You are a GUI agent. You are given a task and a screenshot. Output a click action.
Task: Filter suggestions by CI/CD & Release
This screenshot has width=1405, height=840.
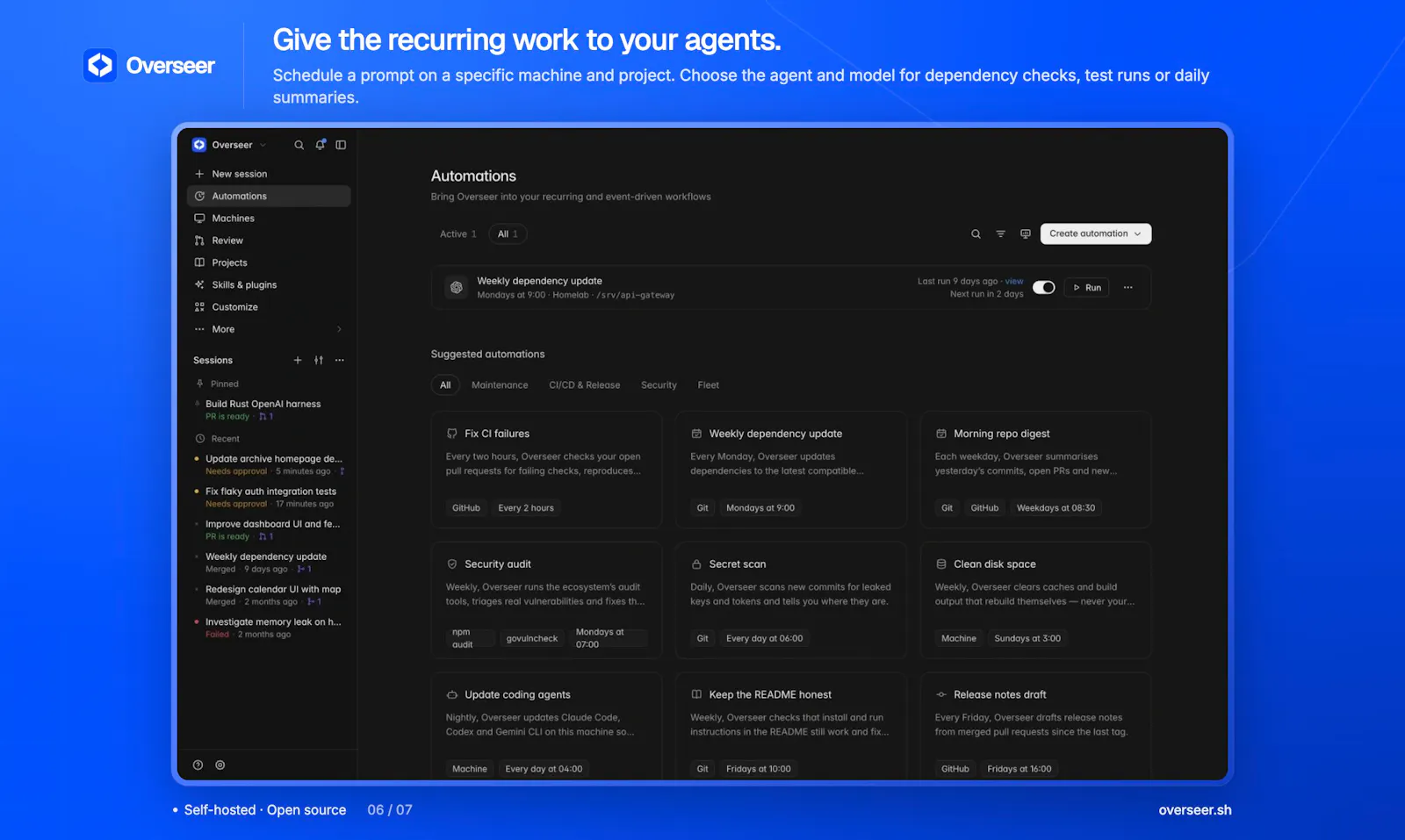tap(585, 384)
